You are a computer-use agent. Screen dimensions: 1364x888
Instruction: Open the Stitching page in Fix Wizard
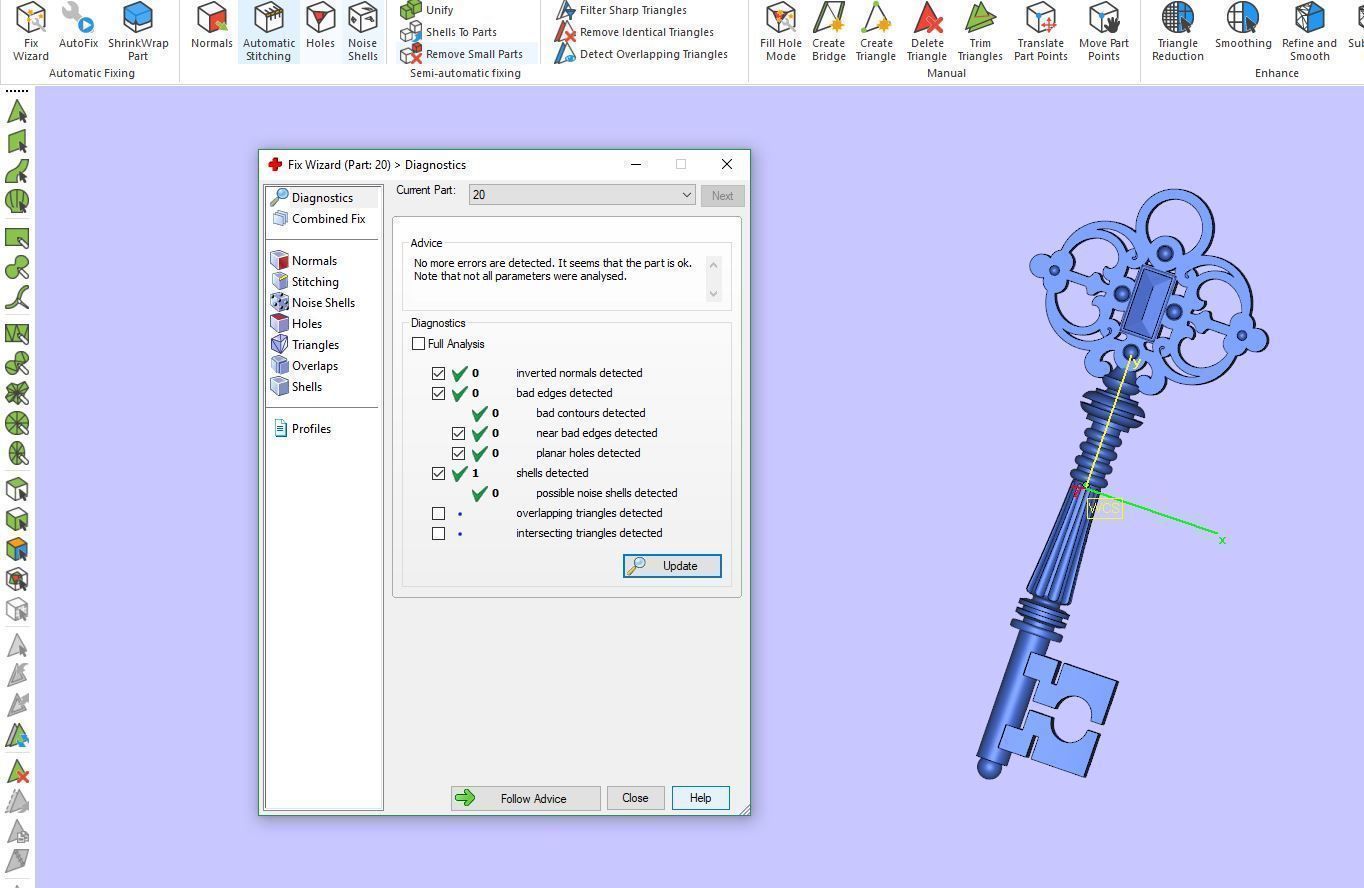(314, 282)
